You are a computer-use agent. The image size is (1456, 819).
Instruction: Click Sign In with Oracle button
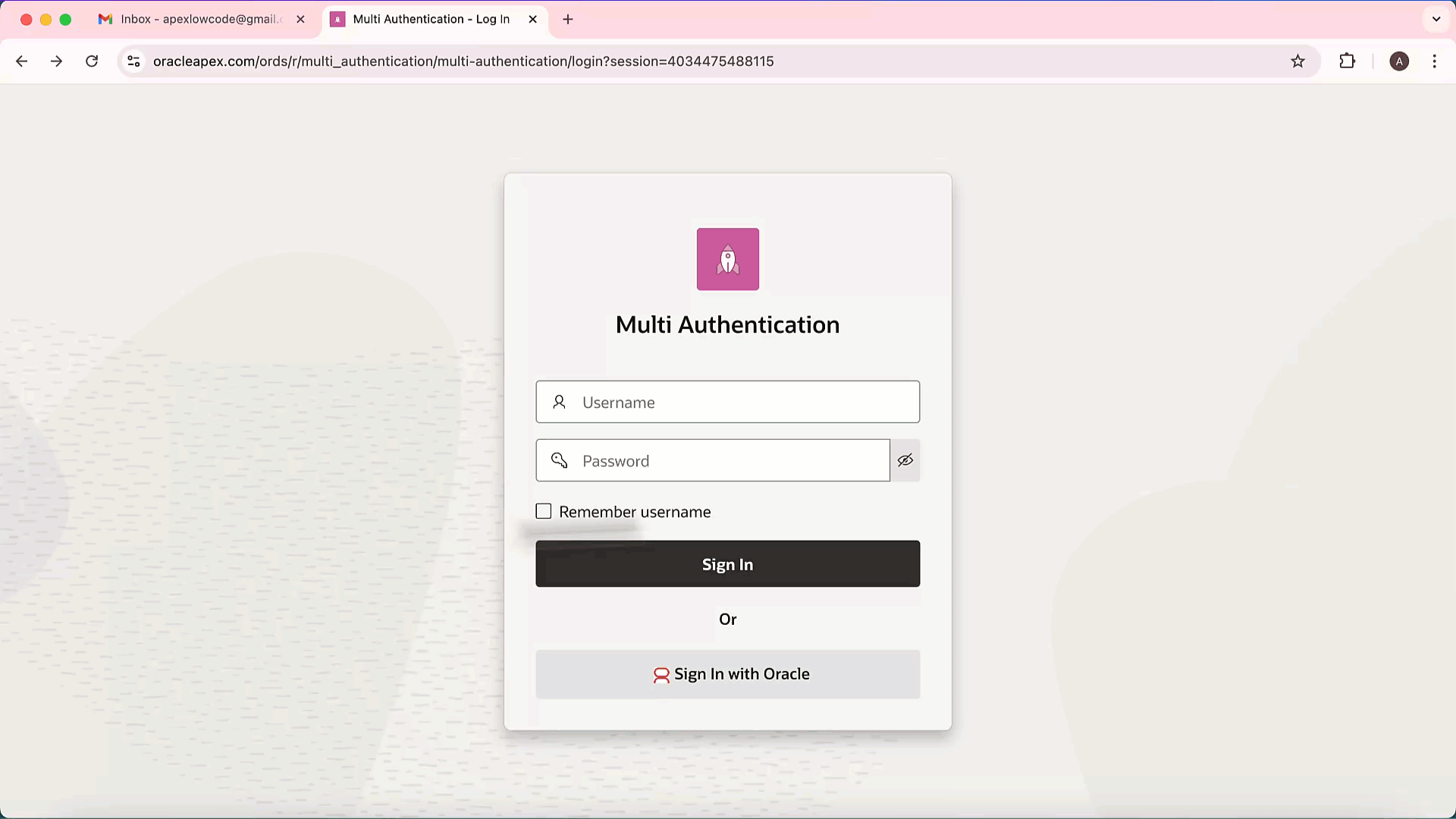tap(727, 674)
